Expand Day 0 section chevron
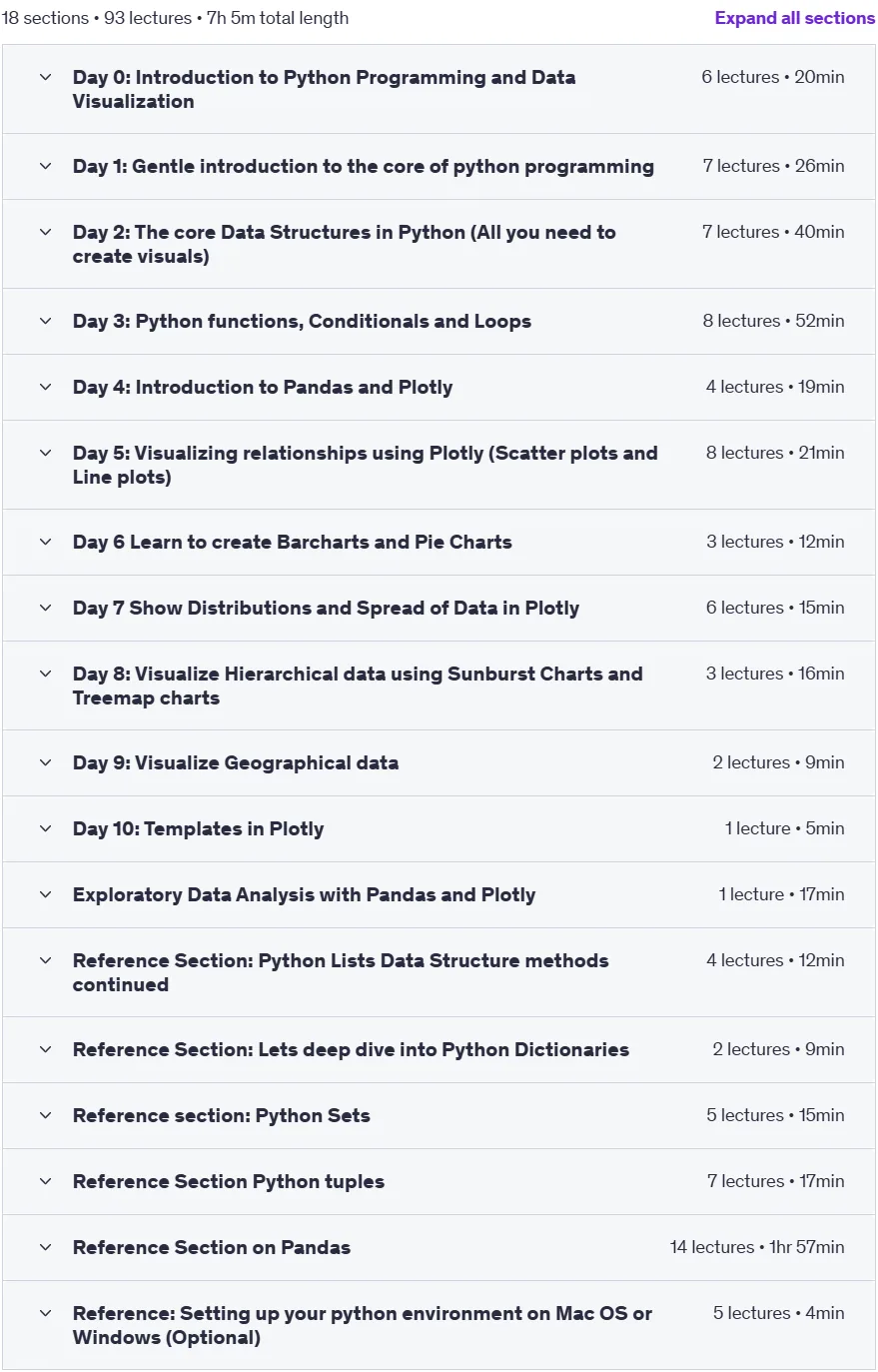The height and width of the screenshot is (1372, 878). pyautogui.click(x=45, y=77)
